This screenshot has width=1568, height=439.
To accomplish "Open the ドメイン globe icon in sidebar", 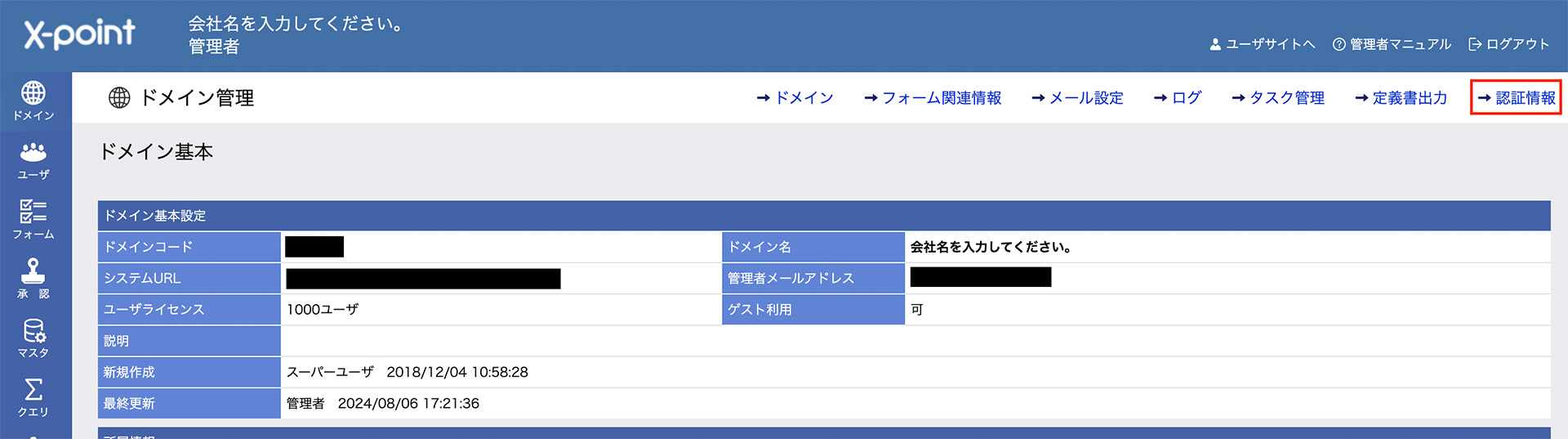I will (x=33, y=101).
